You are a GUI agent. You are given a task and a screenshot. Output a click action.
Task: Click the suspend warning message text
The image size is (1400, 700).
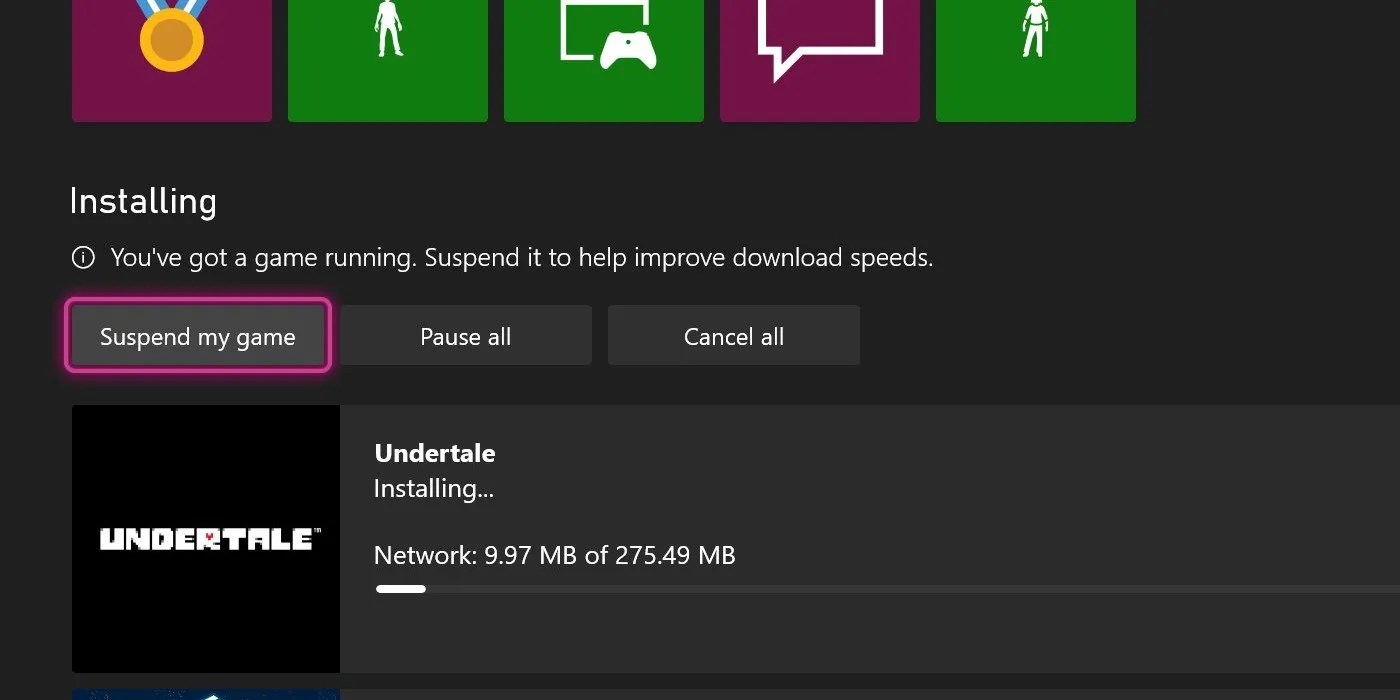coord(522,257)
